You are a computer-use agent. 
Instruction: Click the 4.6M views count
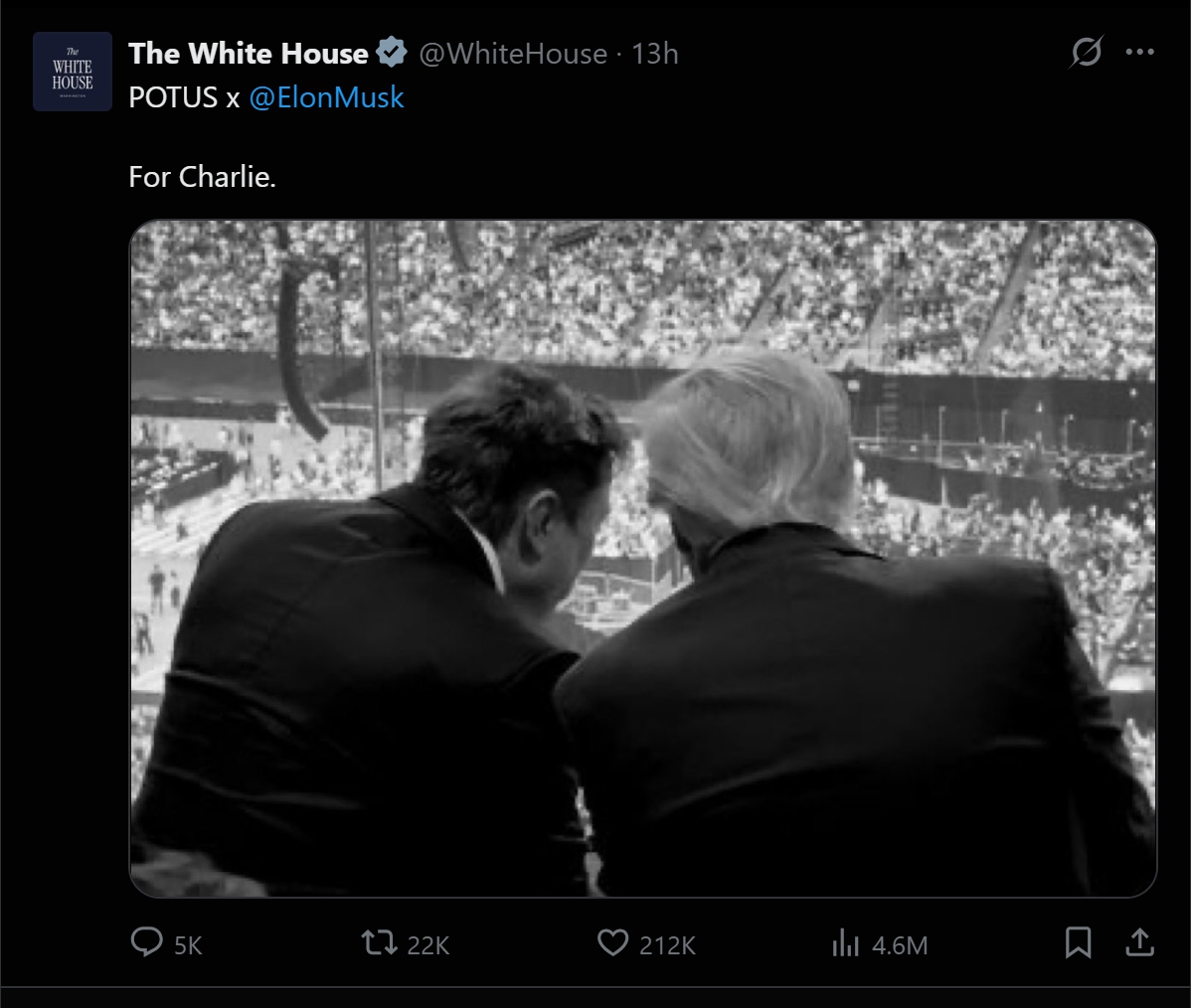(x=900, y=944)
